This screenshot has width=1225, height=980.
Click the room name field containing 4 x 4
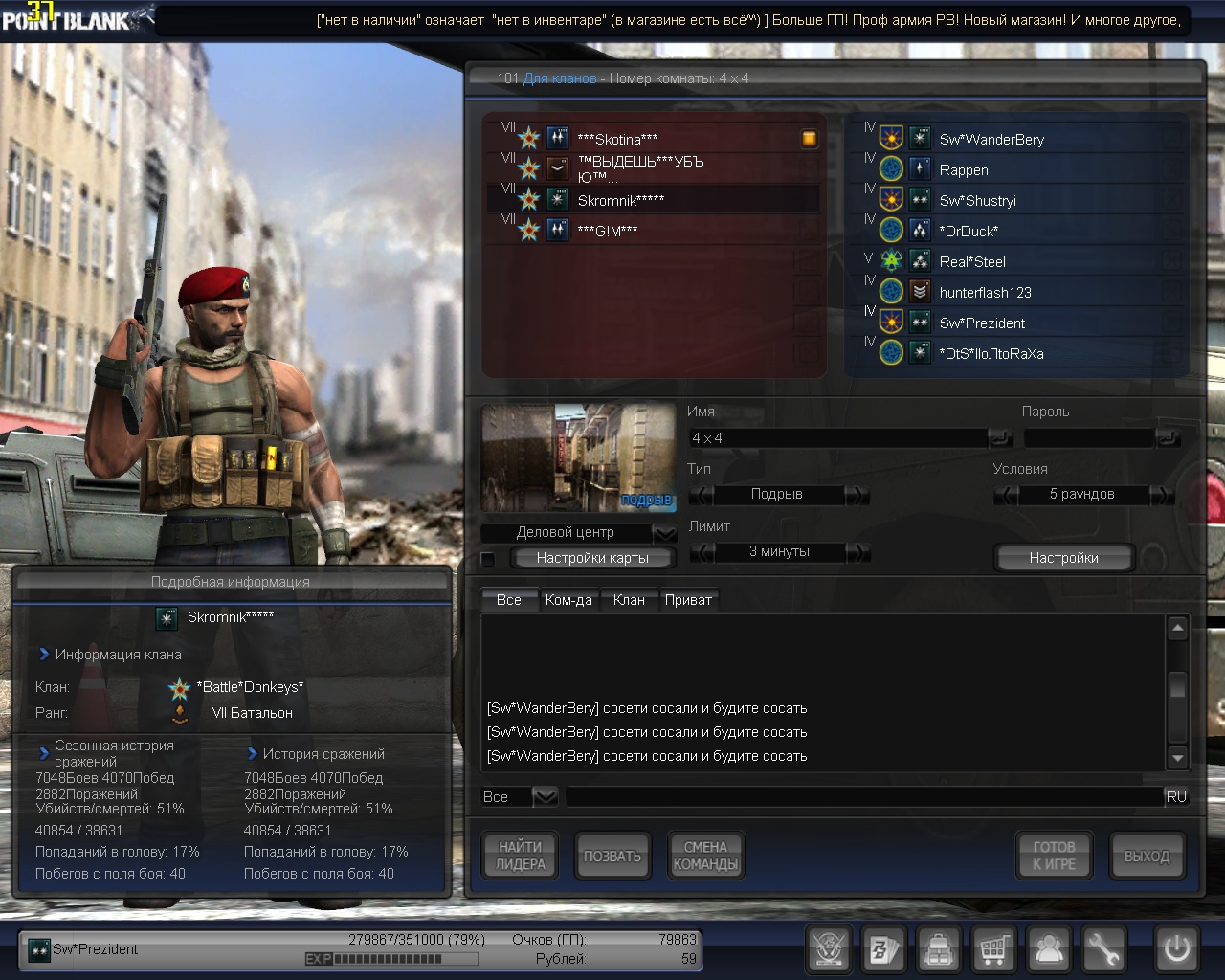click(838, 438)
